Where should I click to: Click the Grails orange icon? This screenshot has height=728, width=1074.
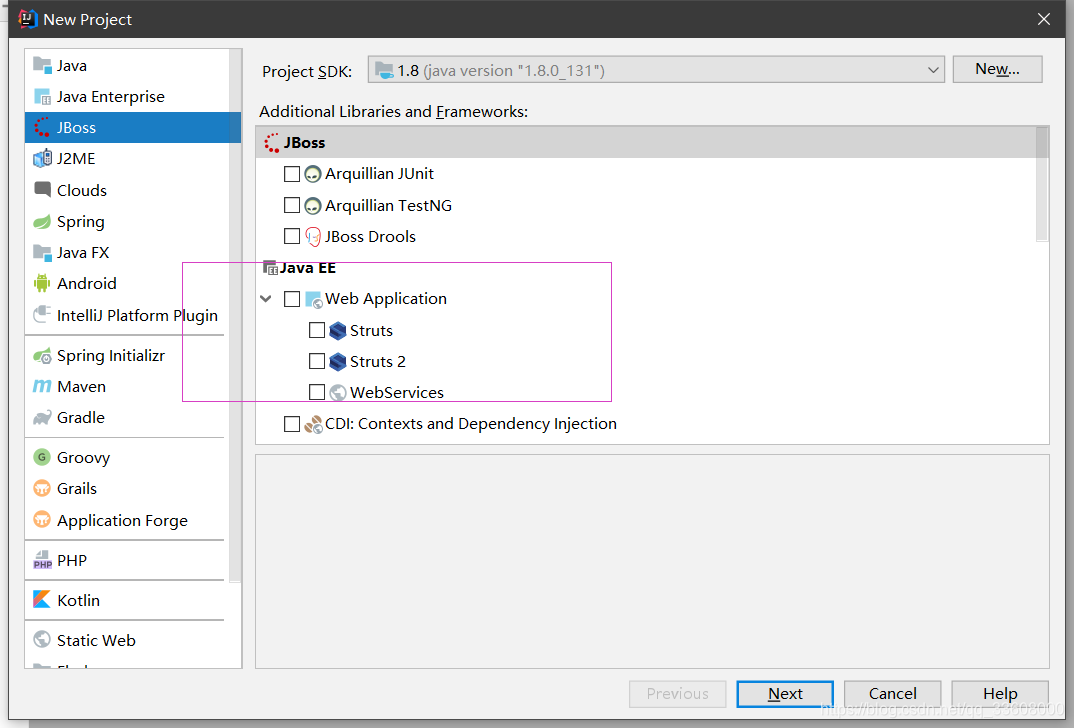pos(42,488)
